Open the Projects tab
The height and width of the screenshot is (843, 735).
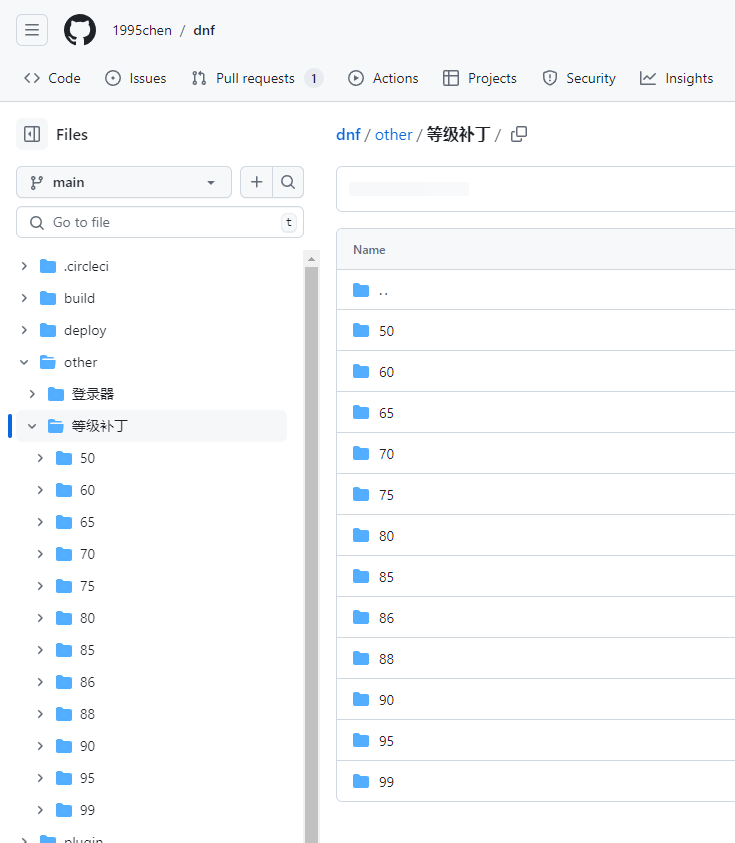(x=480, y=78)
